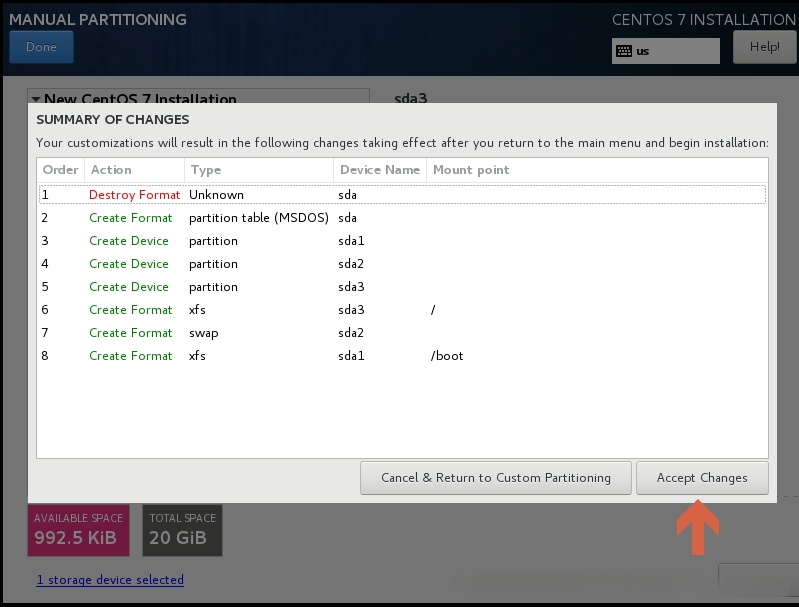
Task: Sort by the Mount point column header
Action: pyautogui.click(x=597, y=170)
